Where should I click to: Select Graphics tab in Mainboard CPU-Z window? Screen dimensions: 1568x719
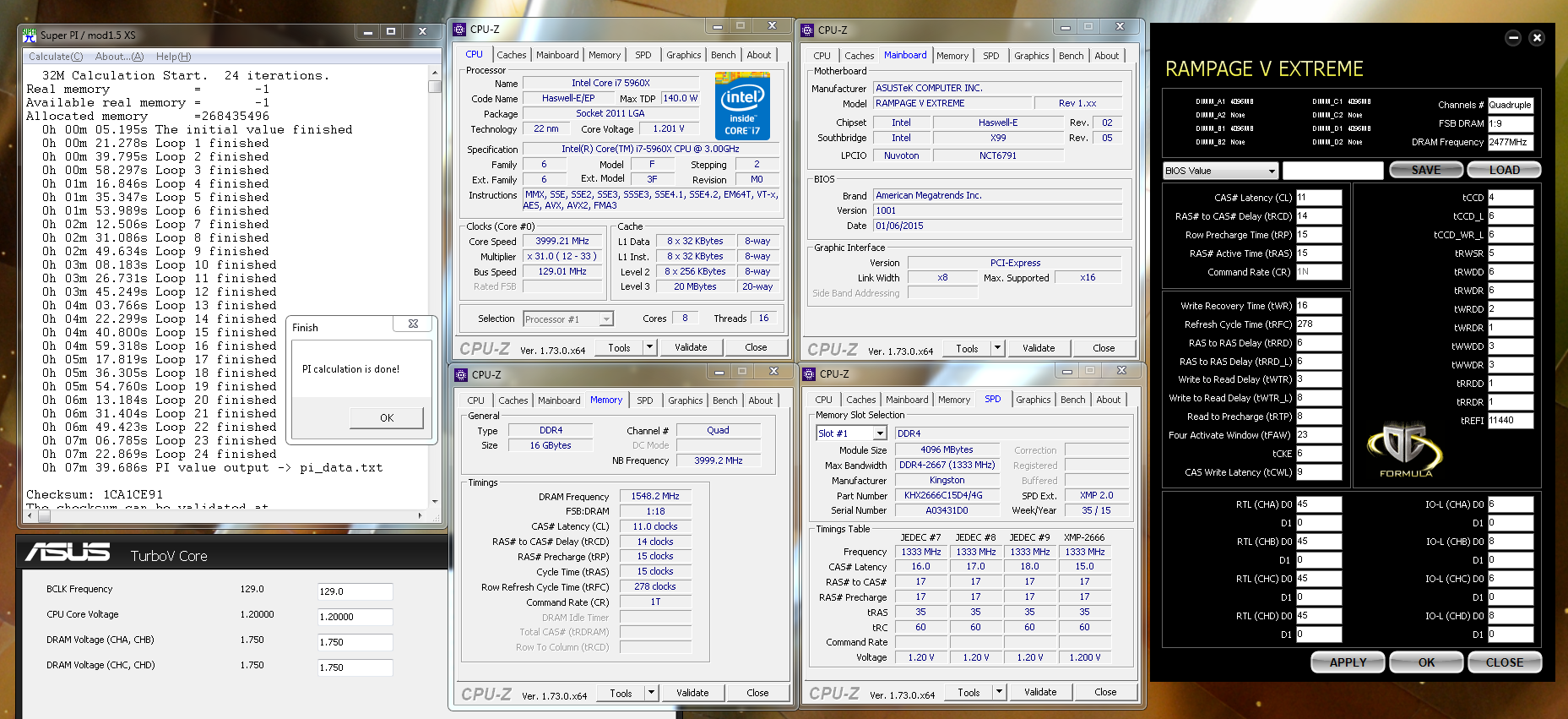point(1032,56)
